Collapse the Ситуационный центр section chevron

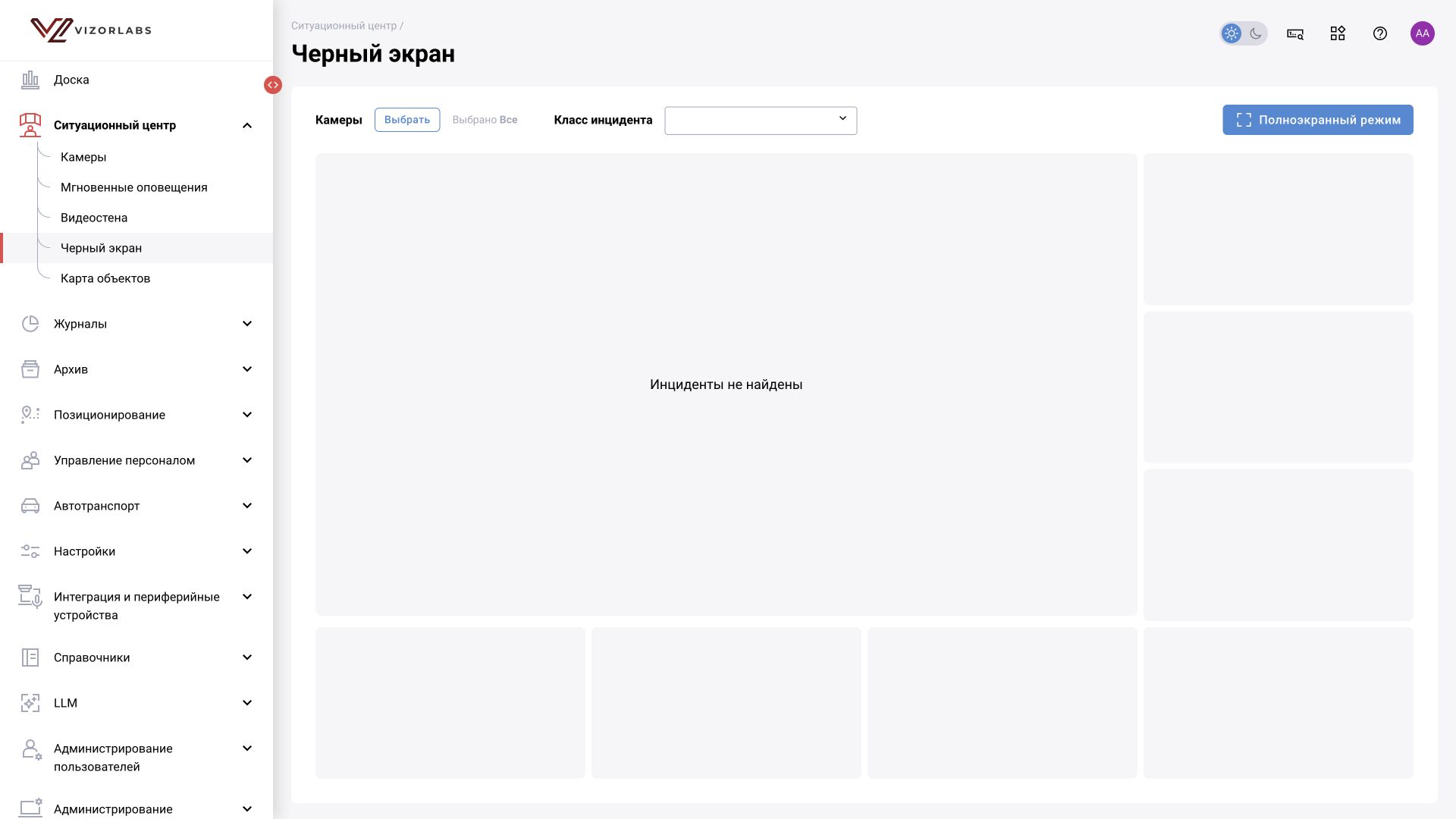point(247,125)
